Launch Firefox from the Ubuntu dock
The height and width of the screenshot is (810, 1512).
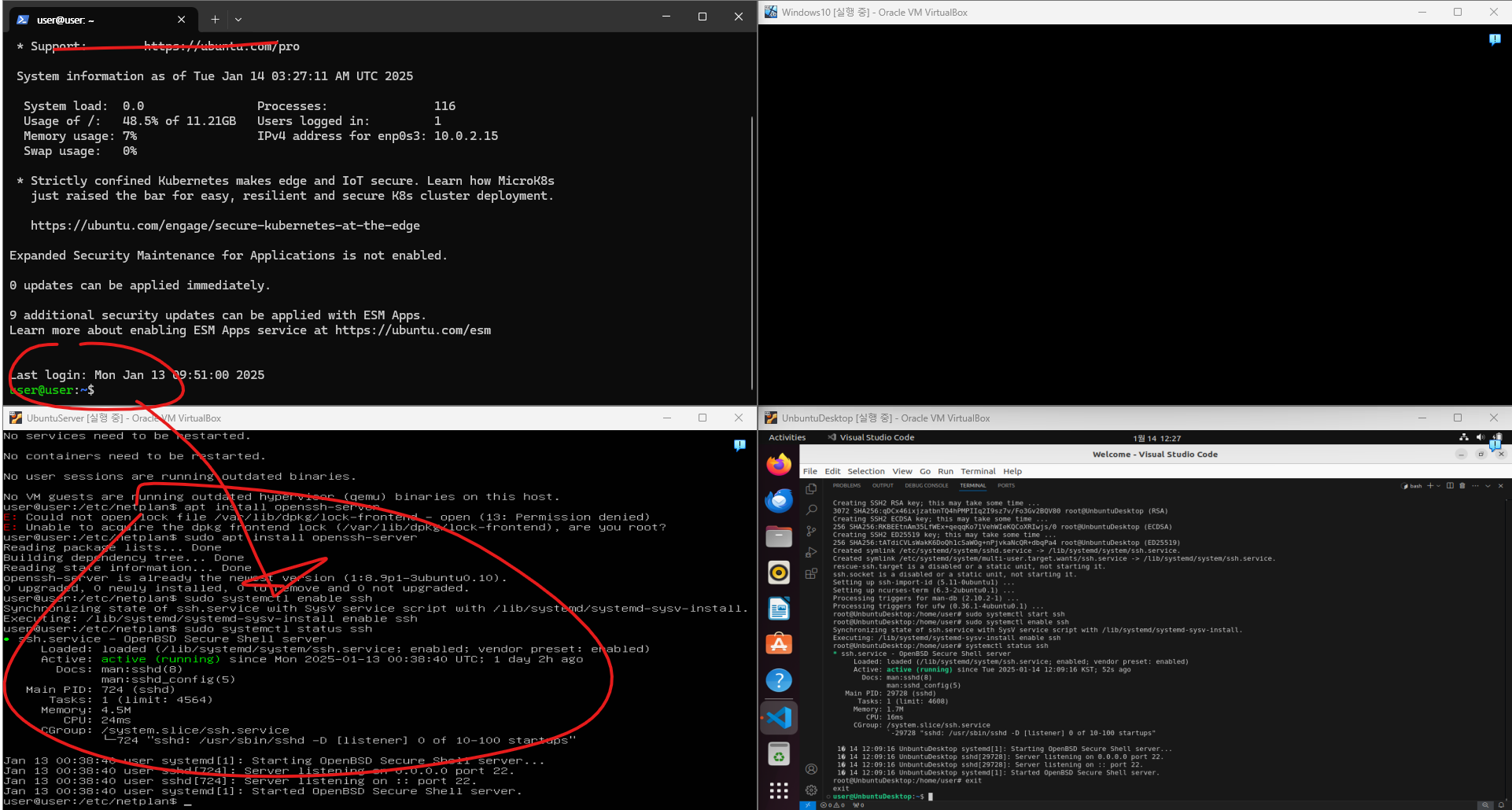[779, 465]
